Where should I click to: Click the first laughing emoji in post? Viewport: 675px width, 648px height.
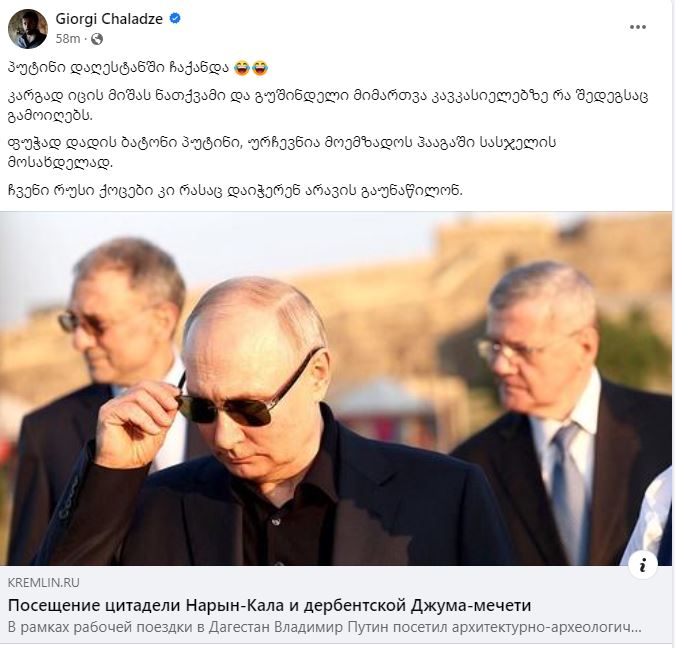tap(242, 68)
